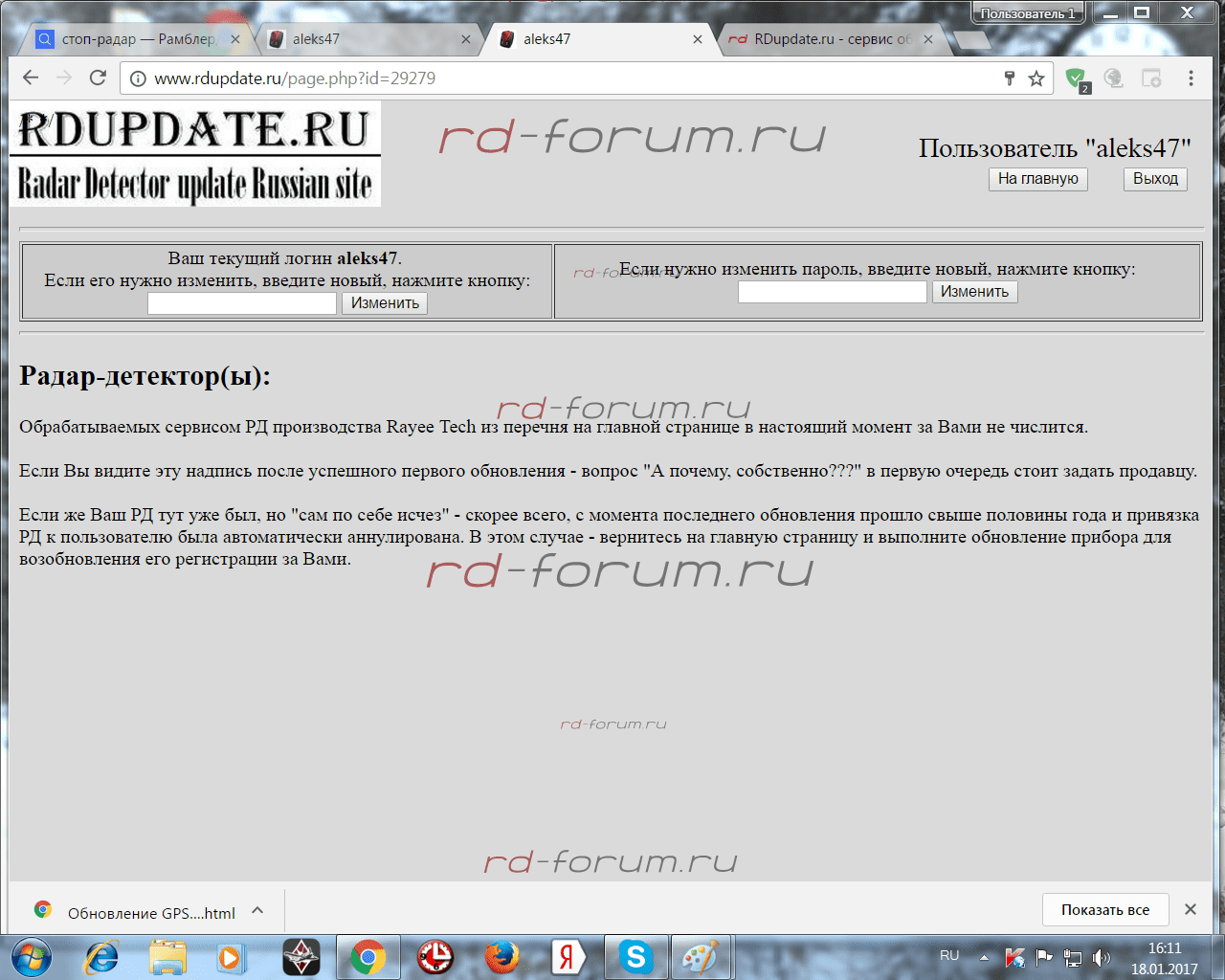Click the Выход logout button

click(1155, 179)
